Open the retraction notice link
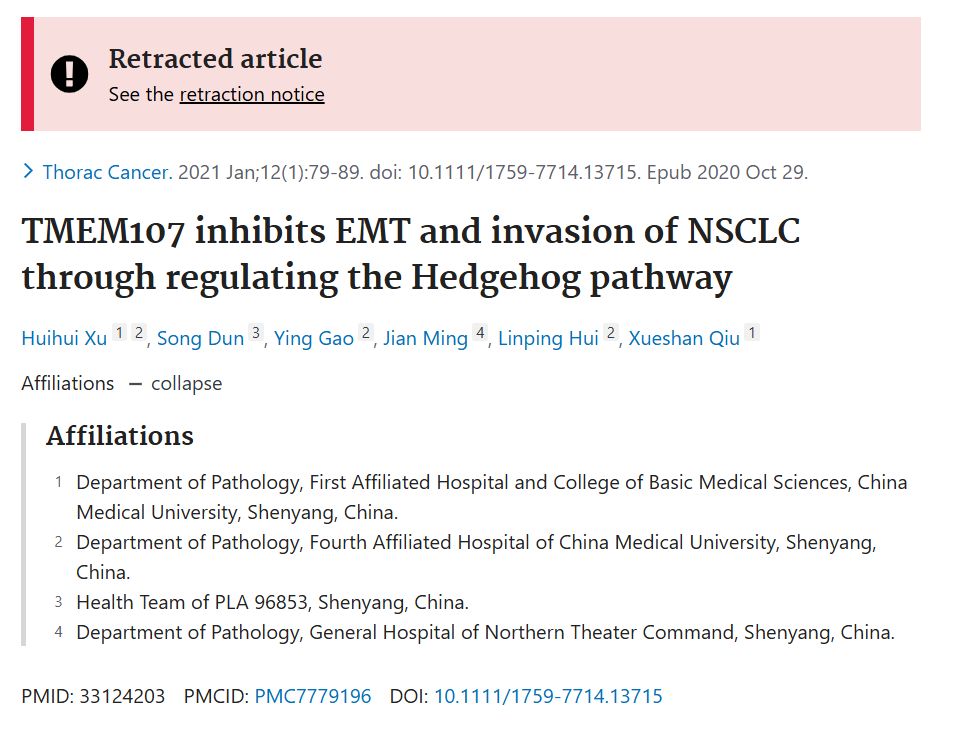Viewport: 956px width, 729px height. [252, 94]
